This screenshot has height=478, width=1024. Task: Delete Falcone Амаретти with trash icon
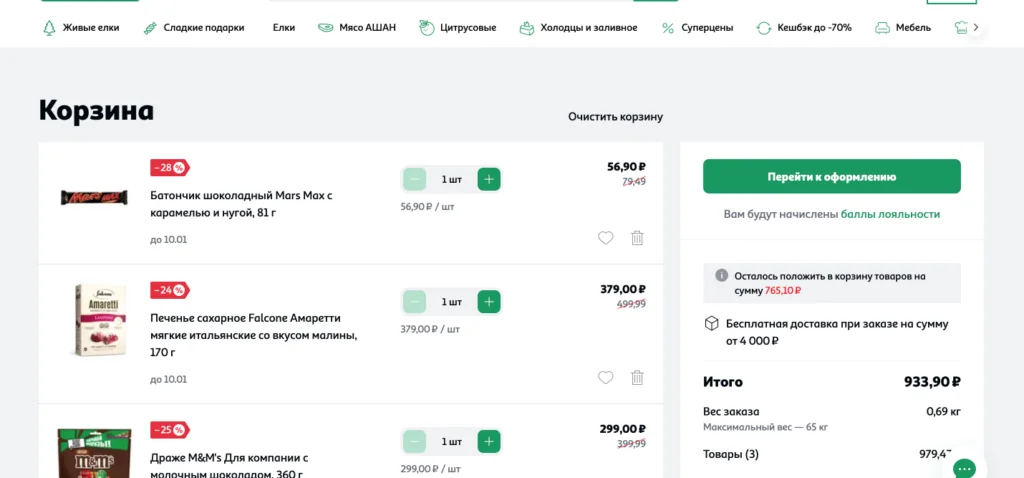pyautogui.click(x=637, y=377)
